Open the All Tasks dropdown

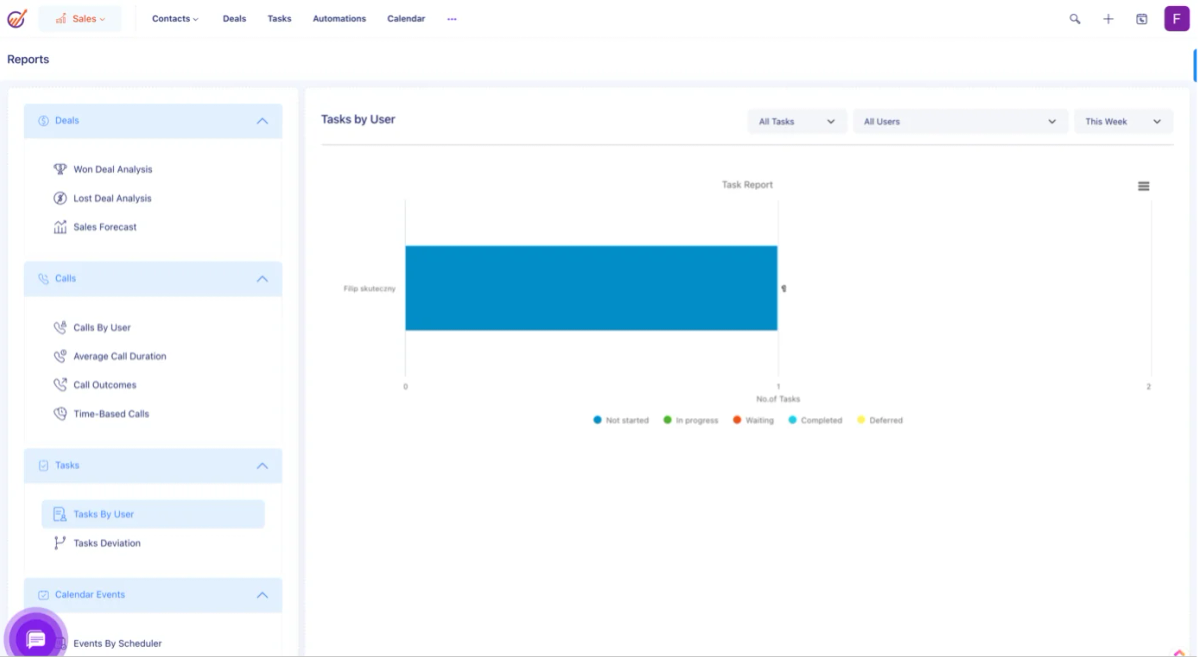pyautogui.click(x=797, y=121)
